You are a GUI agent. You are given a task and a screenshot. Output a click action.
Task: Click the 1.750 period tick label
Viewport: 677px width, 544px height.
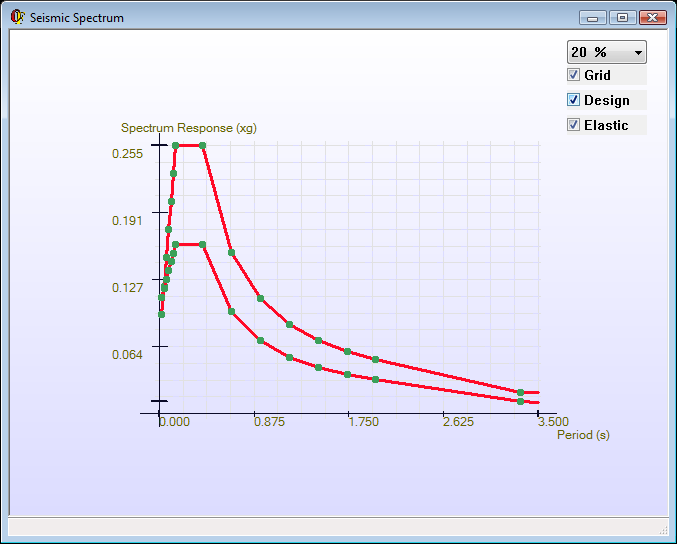pos(363,422)
